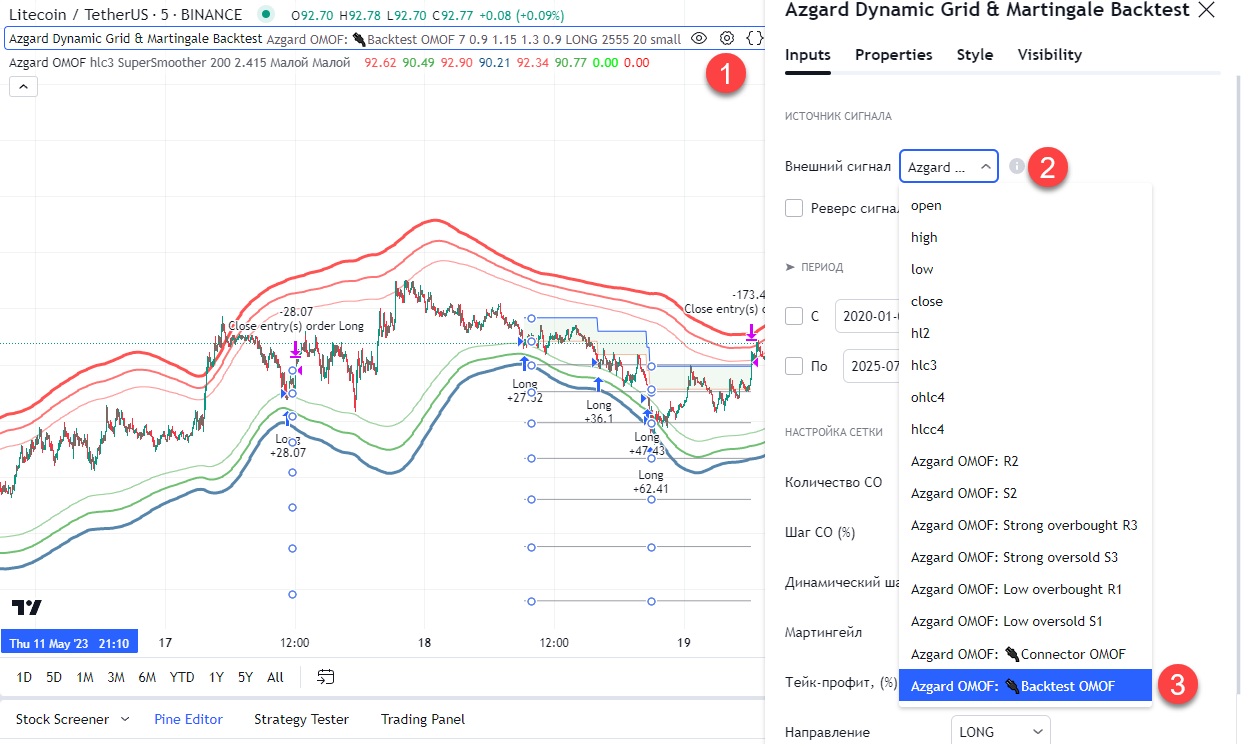
Task: Click the Thu 11 May '23 date label
Action: coord(69,644)
